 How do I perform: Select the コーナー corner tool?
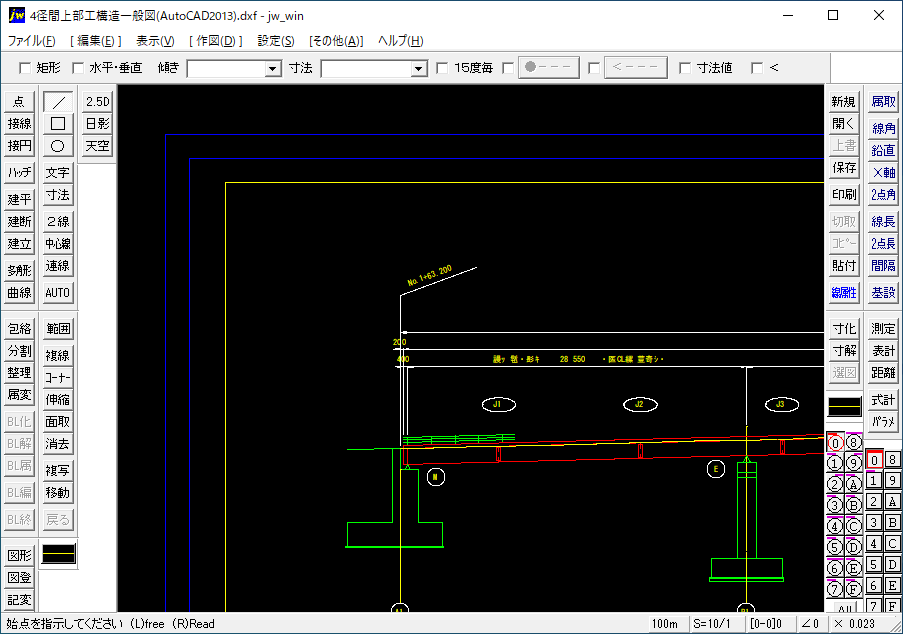tap(58, 377)
